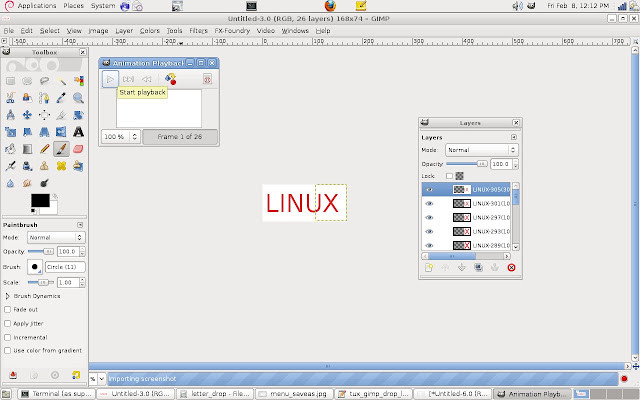Viewport: 640px width, 400px height.
Task: Enable the Apply Jitter checkbox
Action: tap(7, 323)
